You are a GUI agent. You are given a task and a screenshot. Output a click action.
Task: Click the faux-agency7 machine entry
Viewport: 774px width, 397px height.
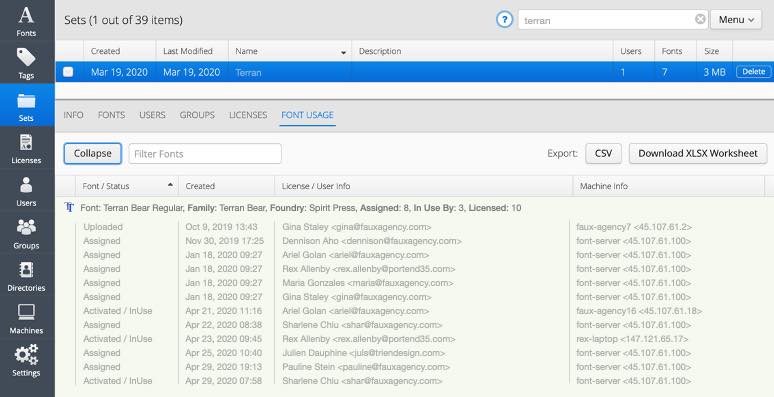point(634,227)
